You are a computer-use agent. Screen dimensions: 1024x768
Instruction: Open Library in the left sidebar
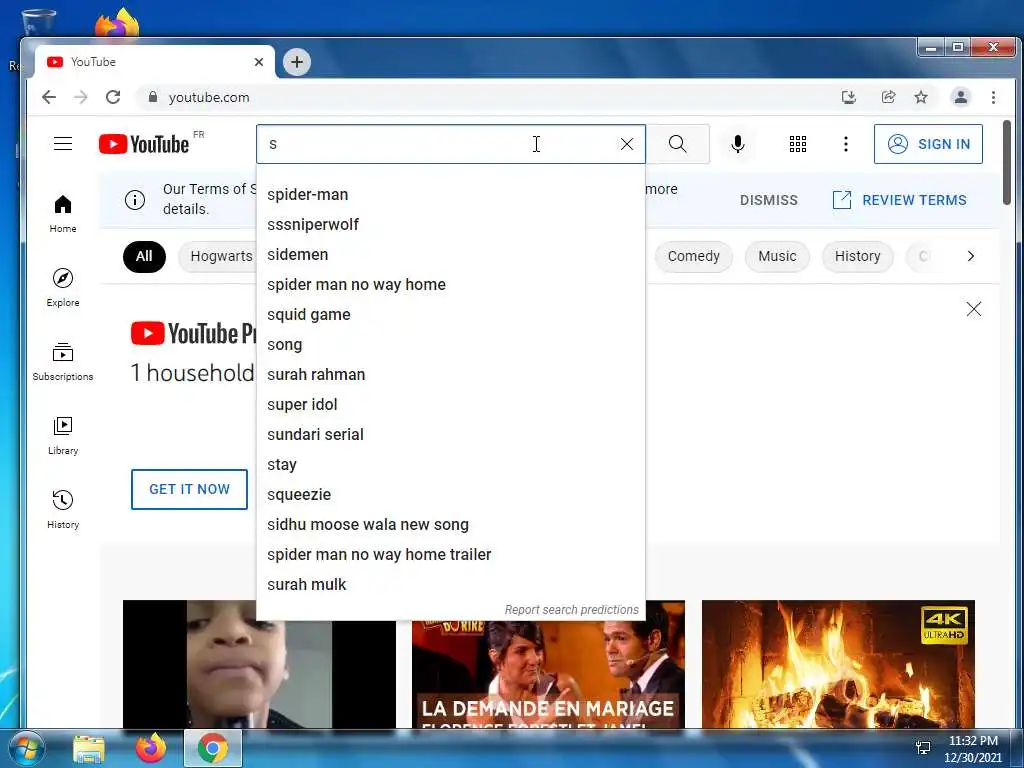pyautogui.click(x=63, y=436)
